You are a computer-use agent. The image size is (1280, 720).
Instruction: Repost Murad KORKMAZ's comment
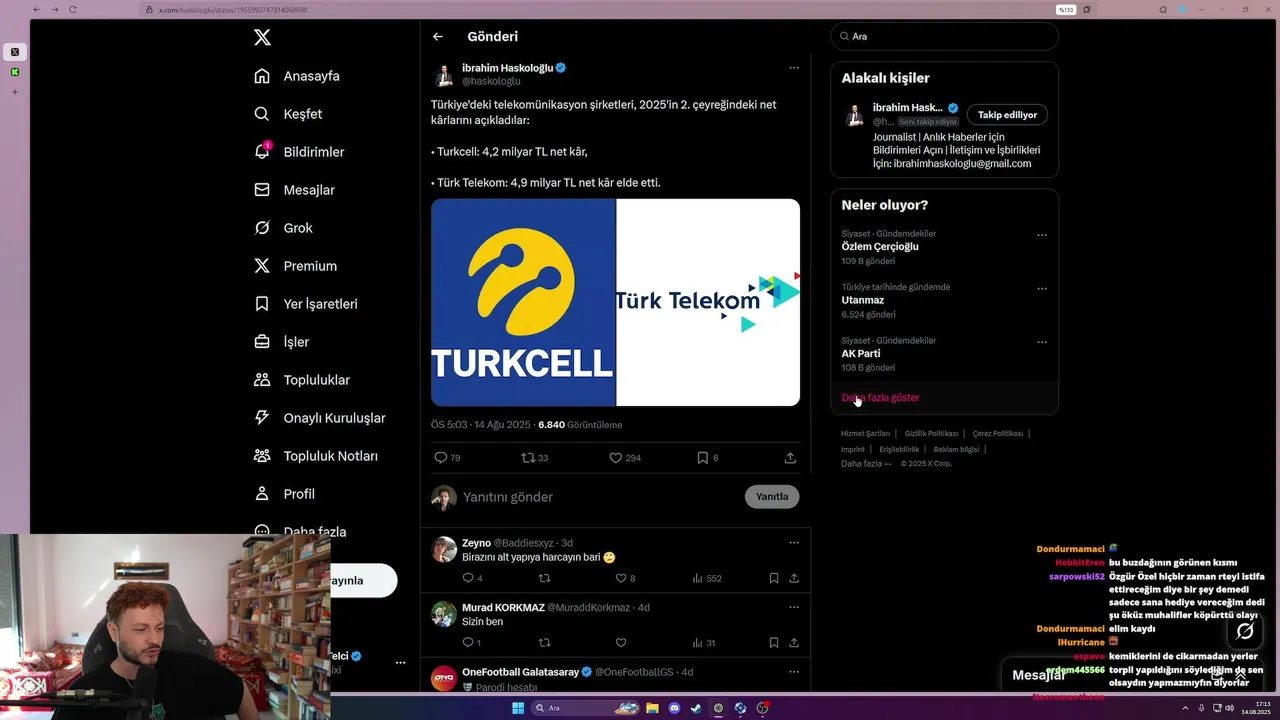point(545,643)
